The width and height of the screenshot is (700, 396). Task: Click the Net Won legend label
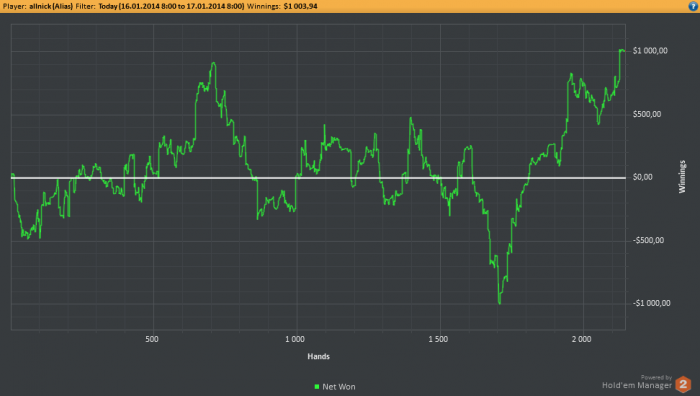click(x=339, y=387)
